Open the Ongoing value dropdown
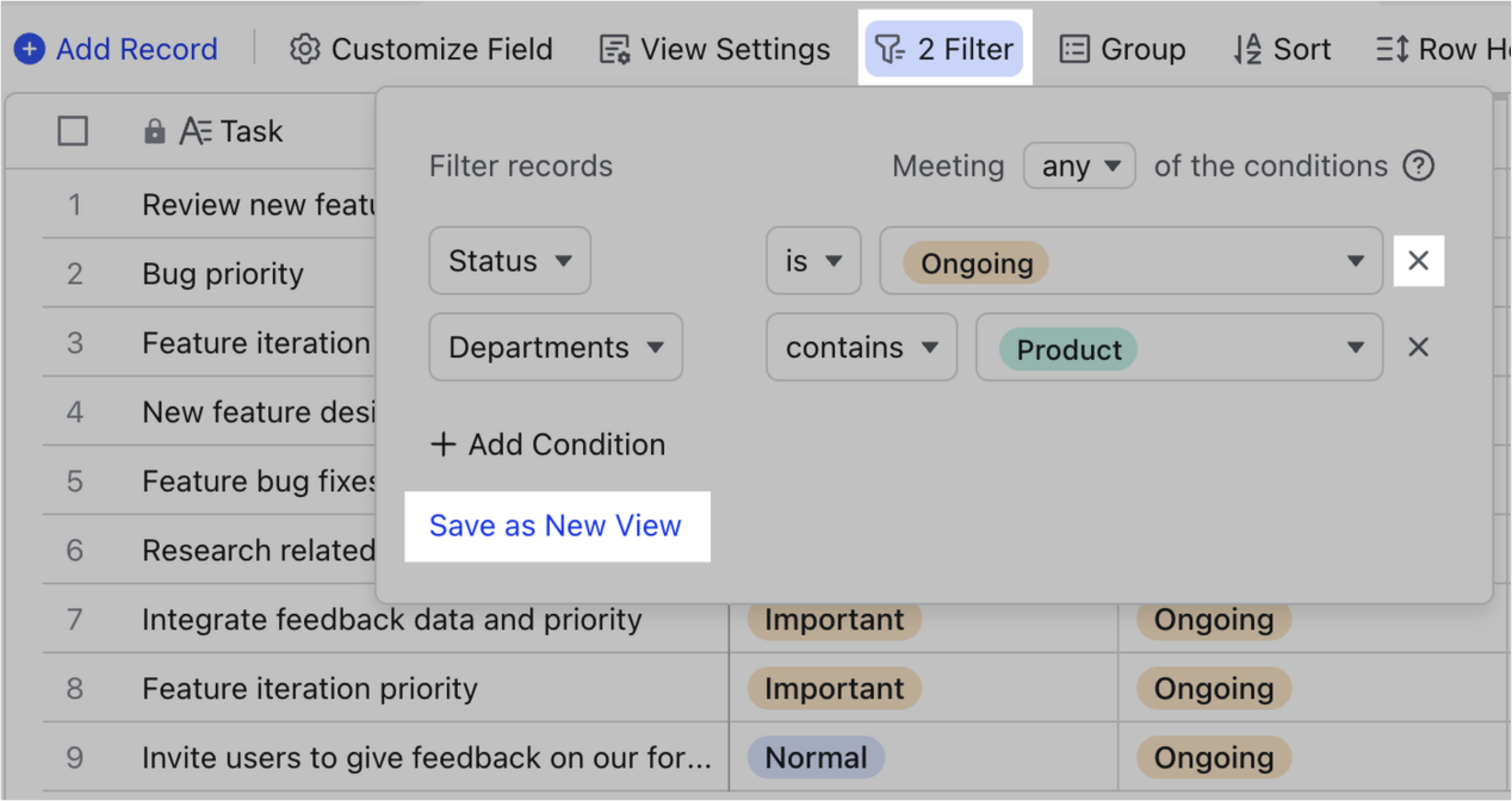This screenshot has width=1512, height=801. [x=1131, y=260]
